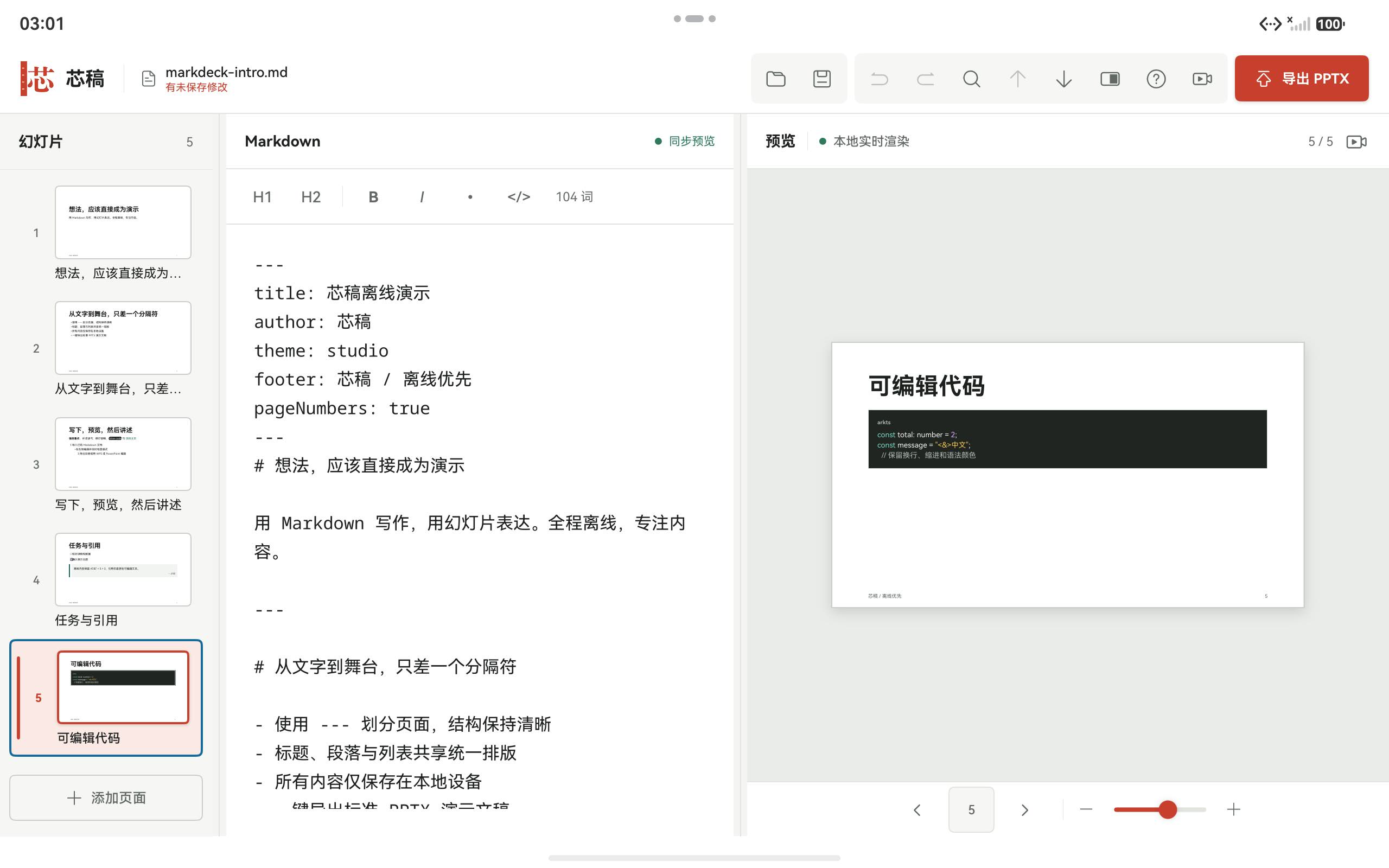Apply italic formatting
1389x868 pixels.
pos(422,197)
